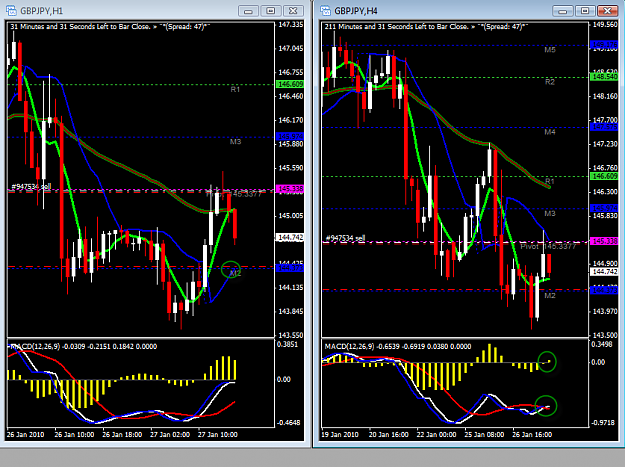This screenshot has height=467, width=625.
Task: Click the magenta 145.338 pivot tag in H4 chart
Action: (x=605, y=241)
